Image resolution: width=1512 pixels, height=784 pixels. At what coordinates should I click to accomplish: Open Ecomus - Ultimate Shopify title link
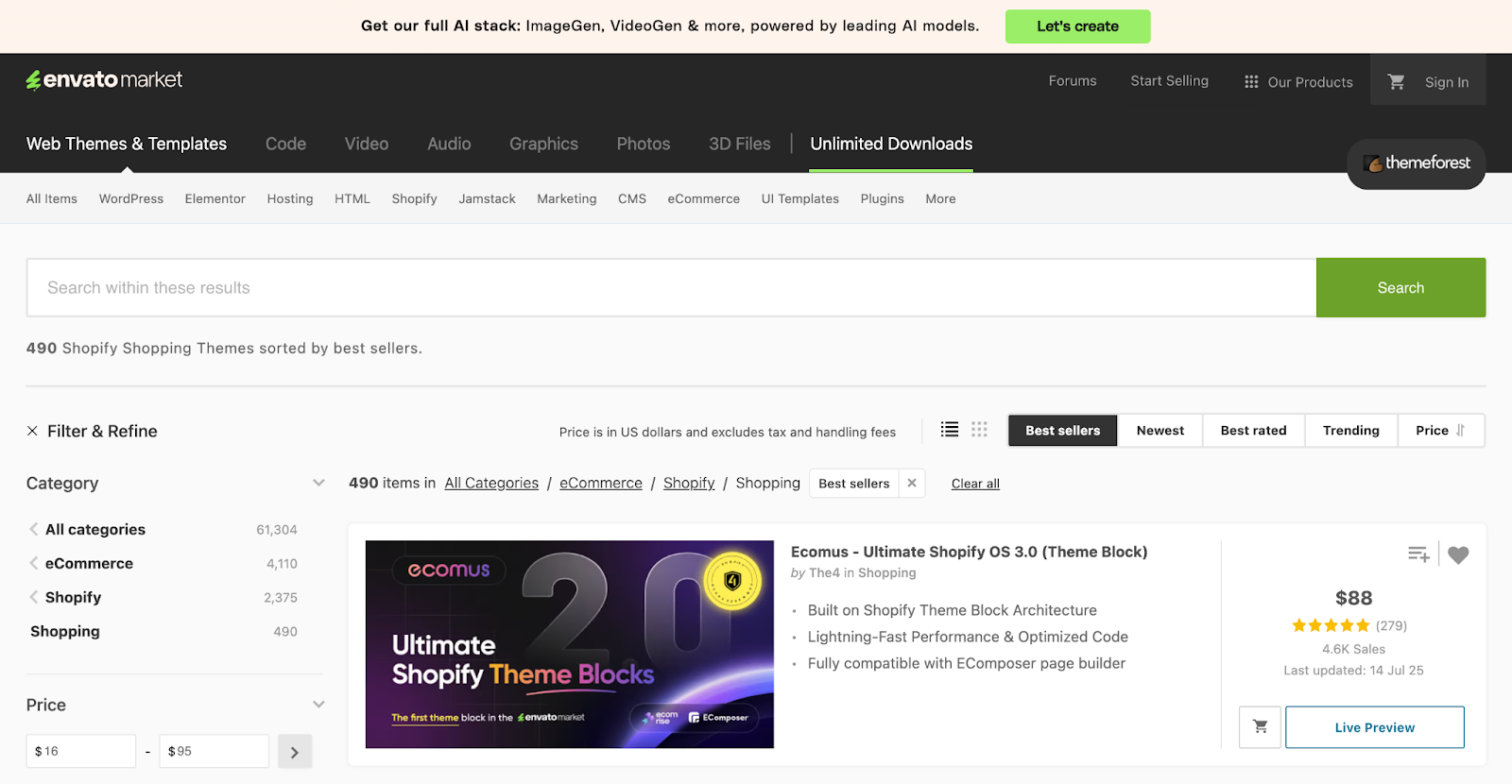pos(969,552)
